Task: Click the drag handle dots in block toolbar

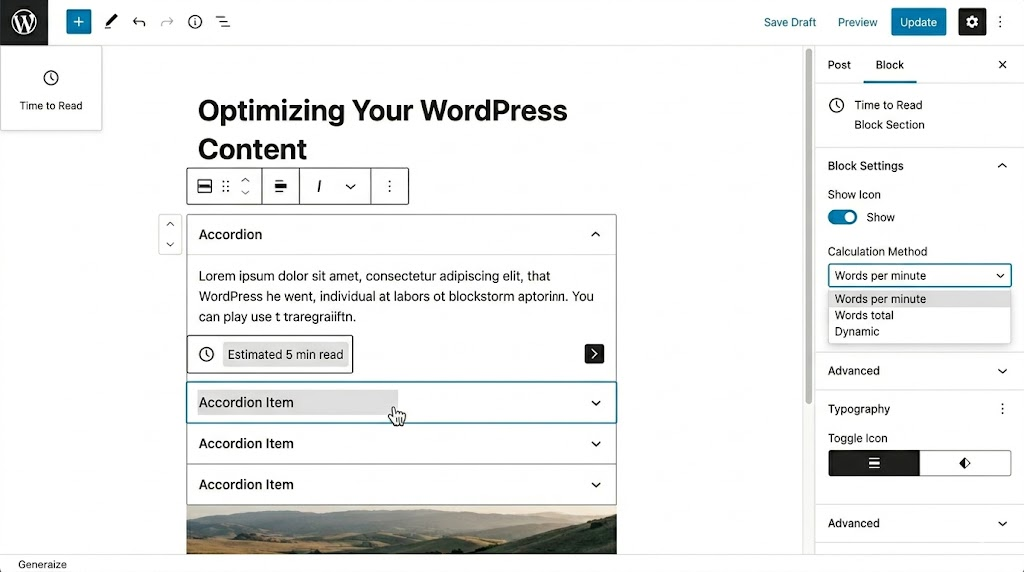Action: tap(226, 186)
